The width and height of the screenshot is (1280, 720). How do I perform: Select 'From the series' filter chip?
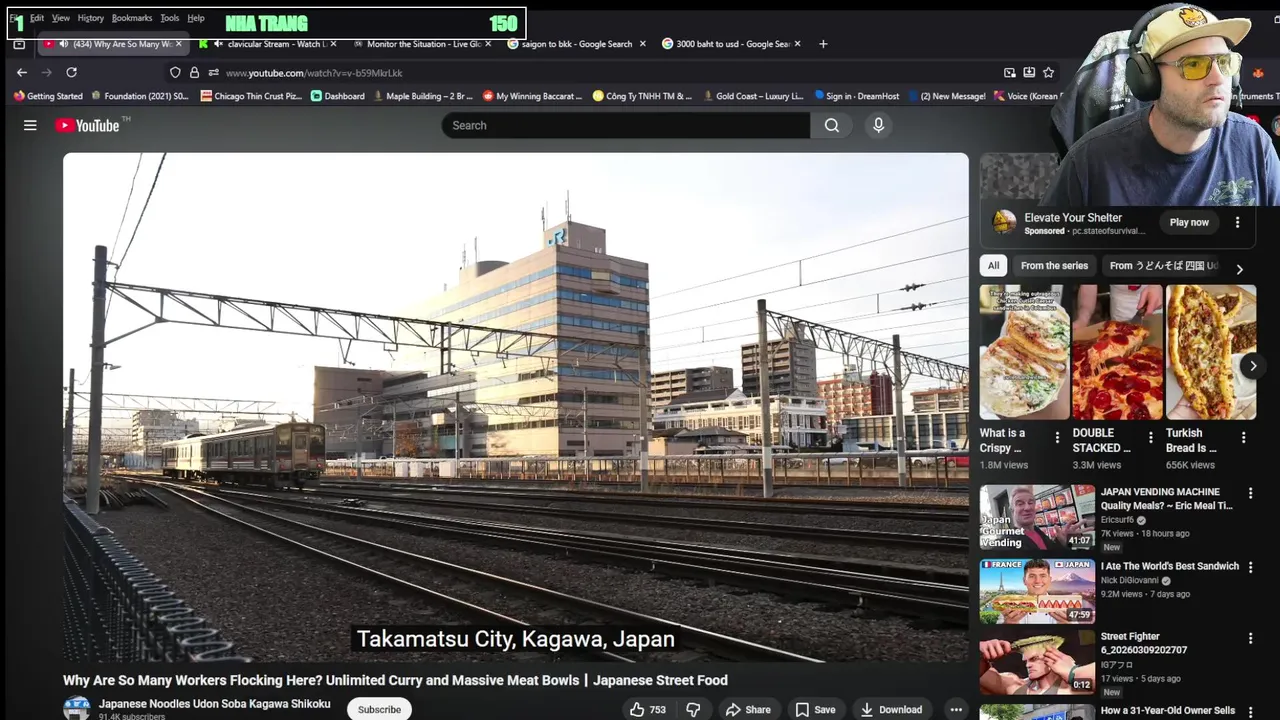(1054, 265)
